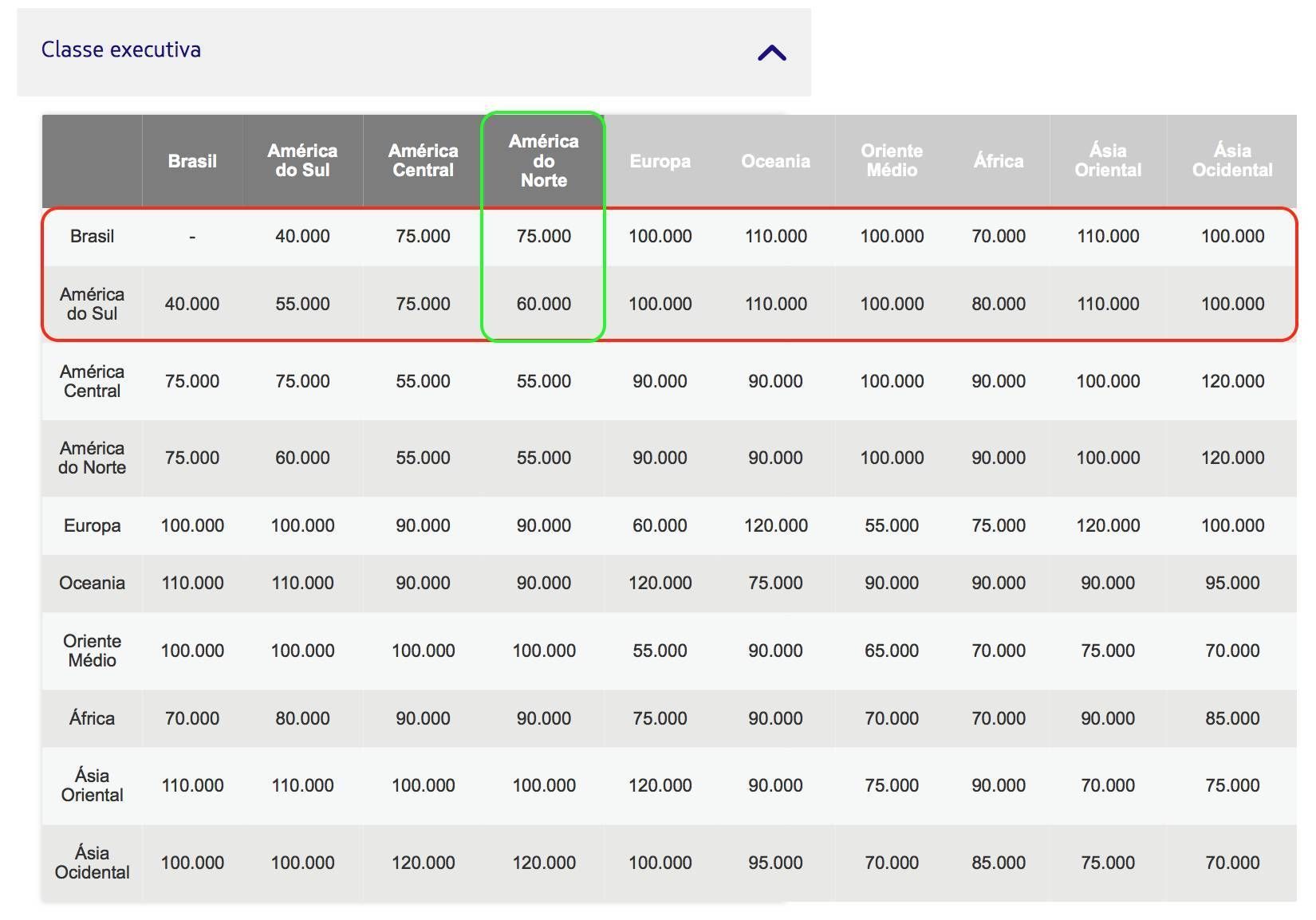Select 120.000 in Ásia Ocidental row, América Central column
This screenshot has height=920, width=1316.
(x=423, y=863)
